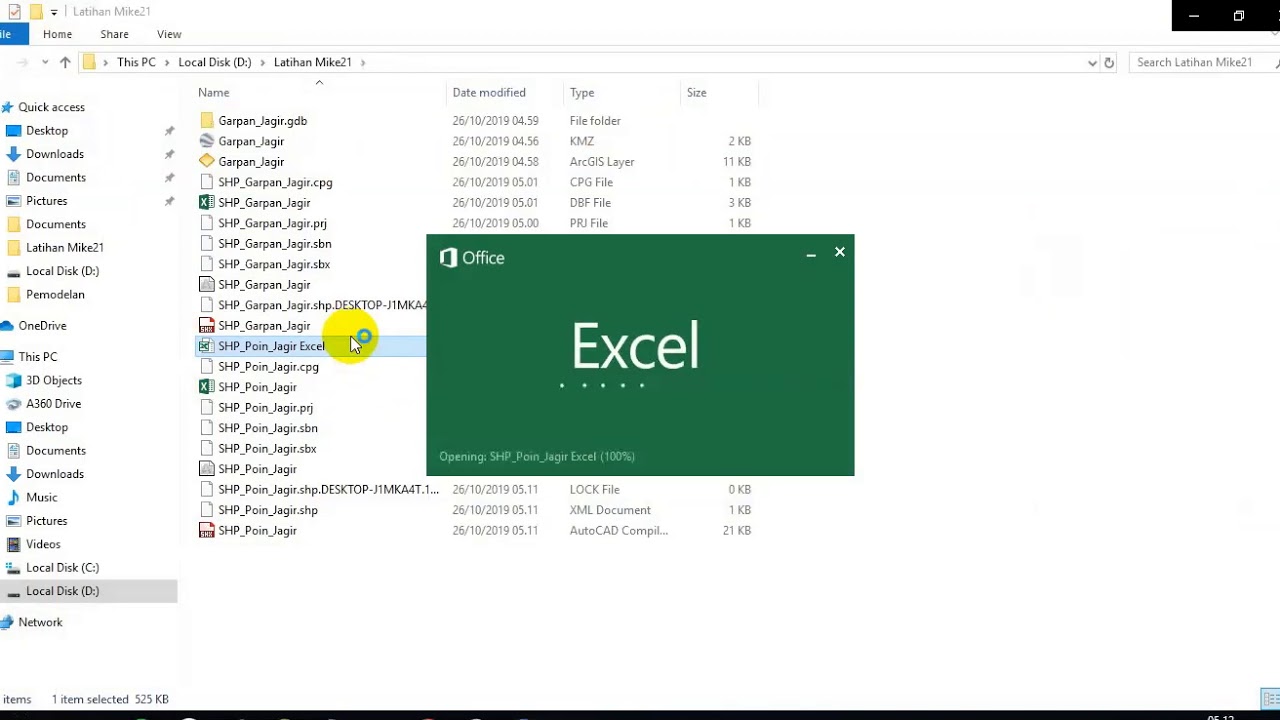
Task: Click the Quick access star icon
Action: (7, 107)
